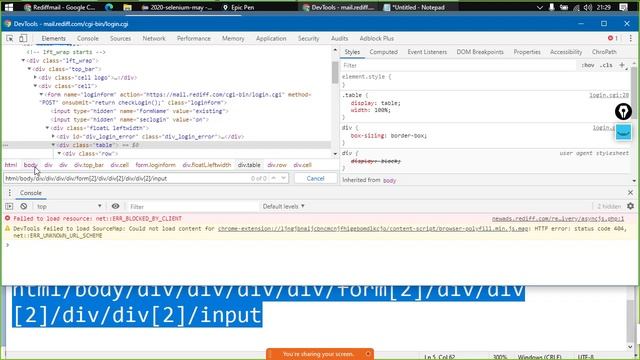Click the console Filter input field
Viewport: 640px width, 360px height.
192,207
